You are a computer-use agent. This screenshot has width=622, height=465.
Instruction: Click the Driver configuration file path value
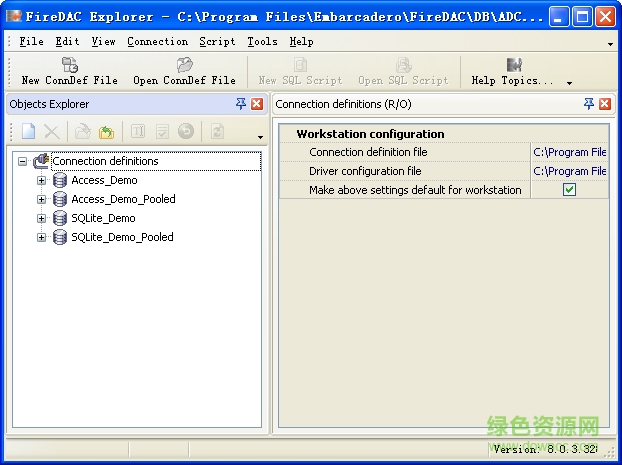pyautogui.click(x=570, y=171)
